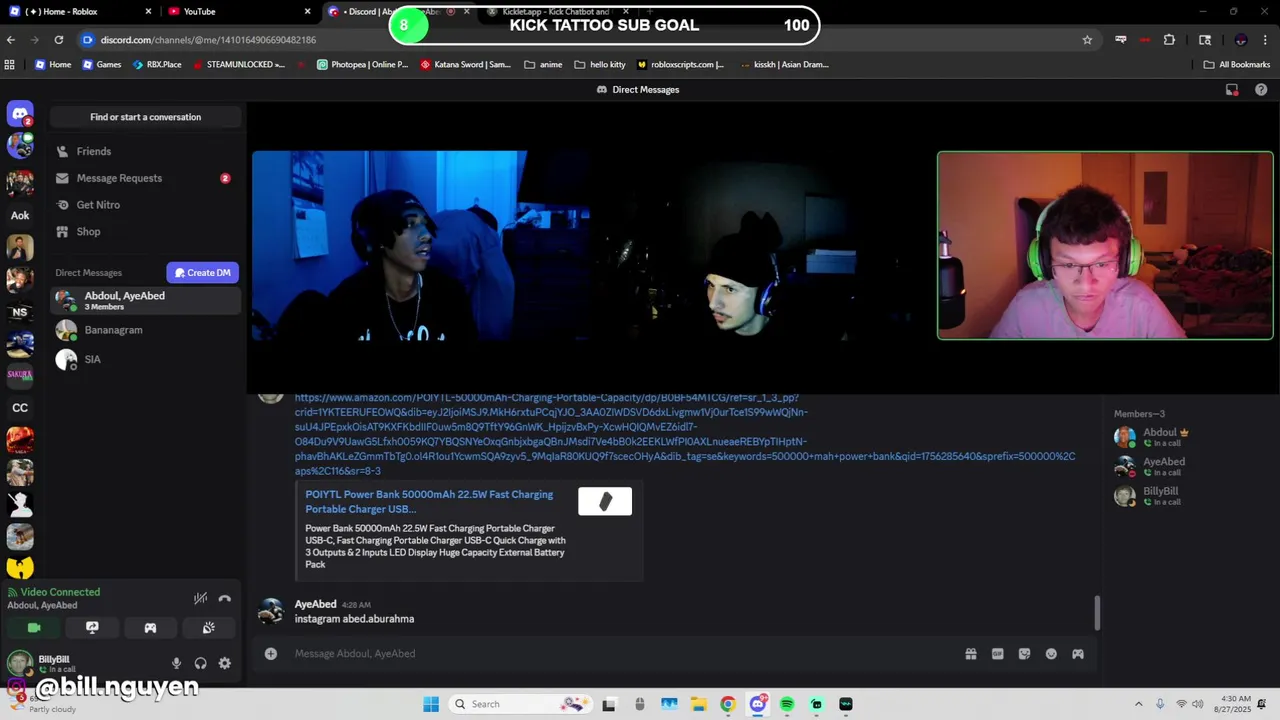Send a gift icon in message bar
Image resolution: width=1280 pixels, height=720 pixels.
970,654
